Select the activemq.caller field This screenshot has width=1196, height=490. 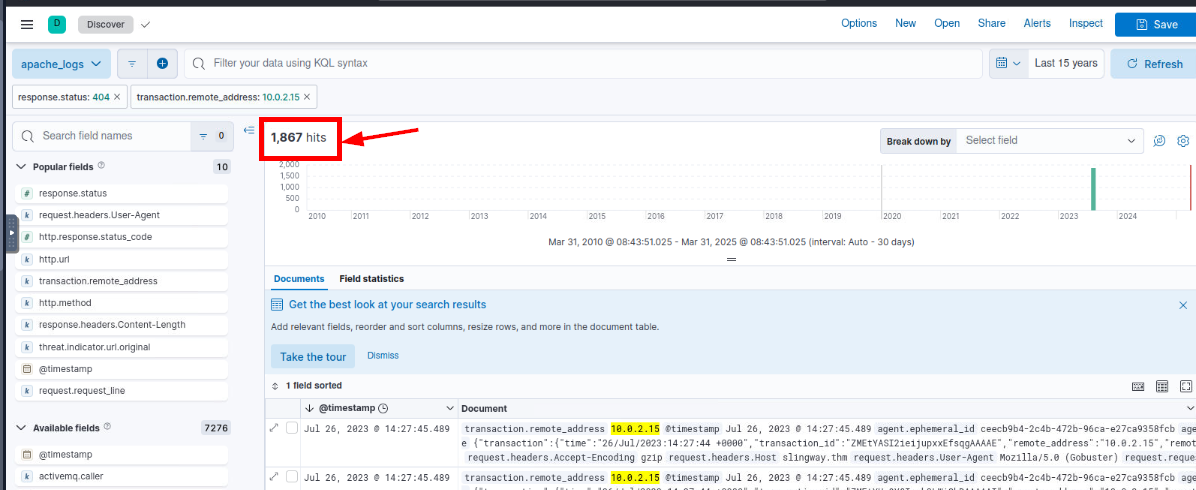(x=122, y=477)
